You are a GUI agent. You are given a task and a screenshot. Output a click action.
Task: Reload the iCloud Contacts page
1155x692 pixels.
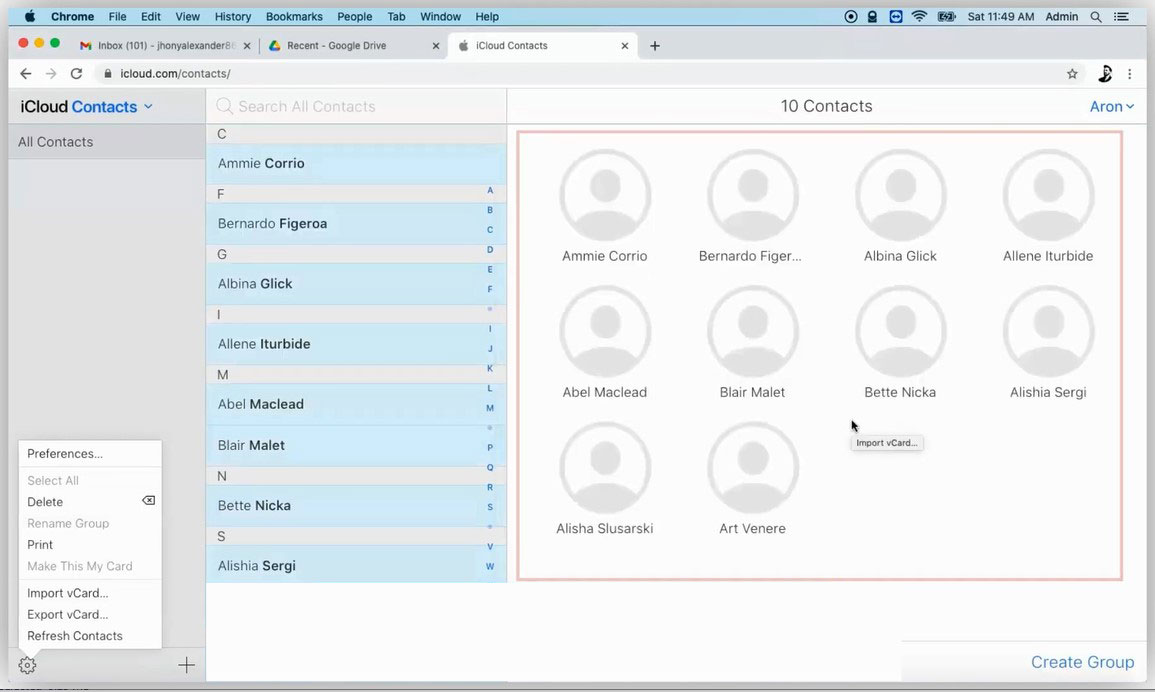click(77, 73)
